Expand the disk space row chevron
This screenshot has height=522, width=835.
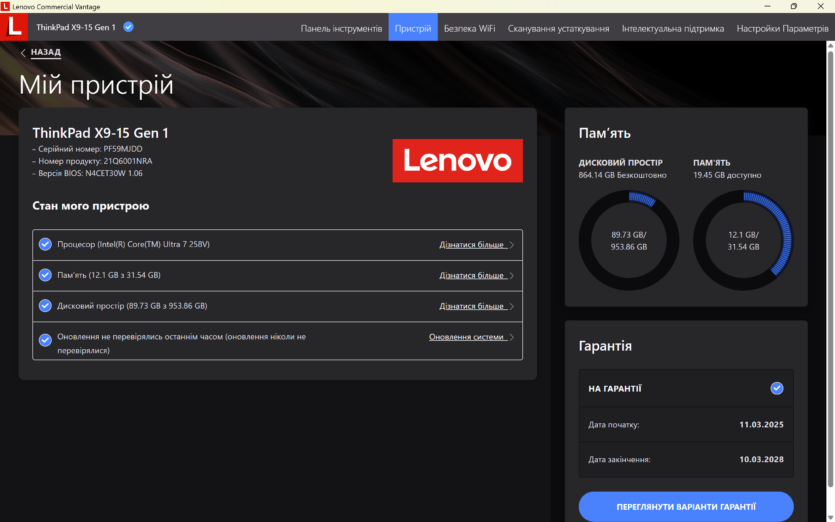pos(511,306)
